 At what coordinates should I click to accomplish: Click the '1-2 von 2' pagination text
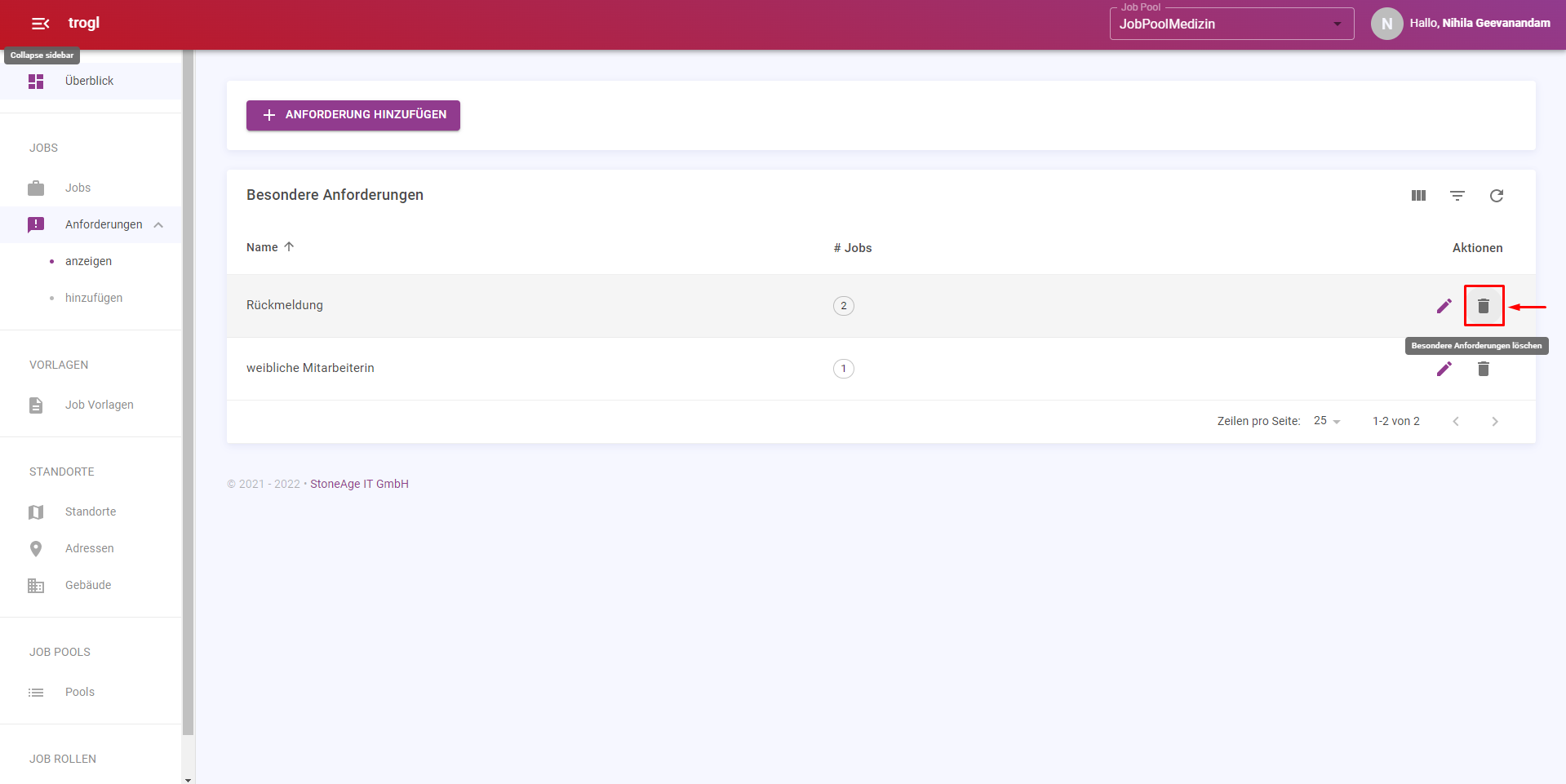click(1396, 421)
